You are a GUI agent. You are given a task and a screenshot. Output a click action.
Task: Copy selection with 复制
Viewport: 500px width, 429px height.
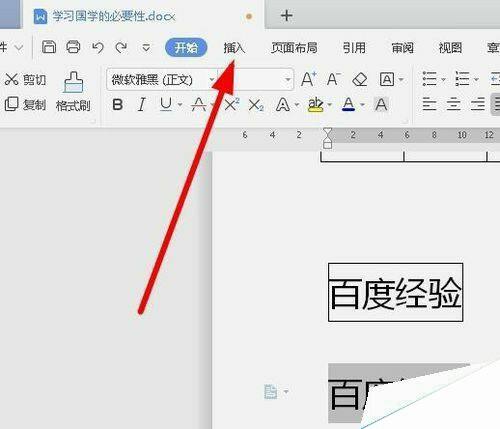[x=25, y=104]
